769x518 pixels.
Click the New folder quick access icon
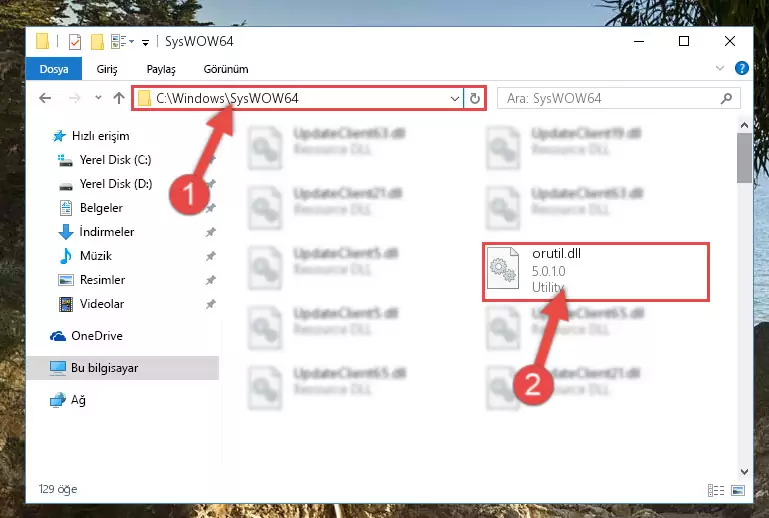[x=97, y=42]
